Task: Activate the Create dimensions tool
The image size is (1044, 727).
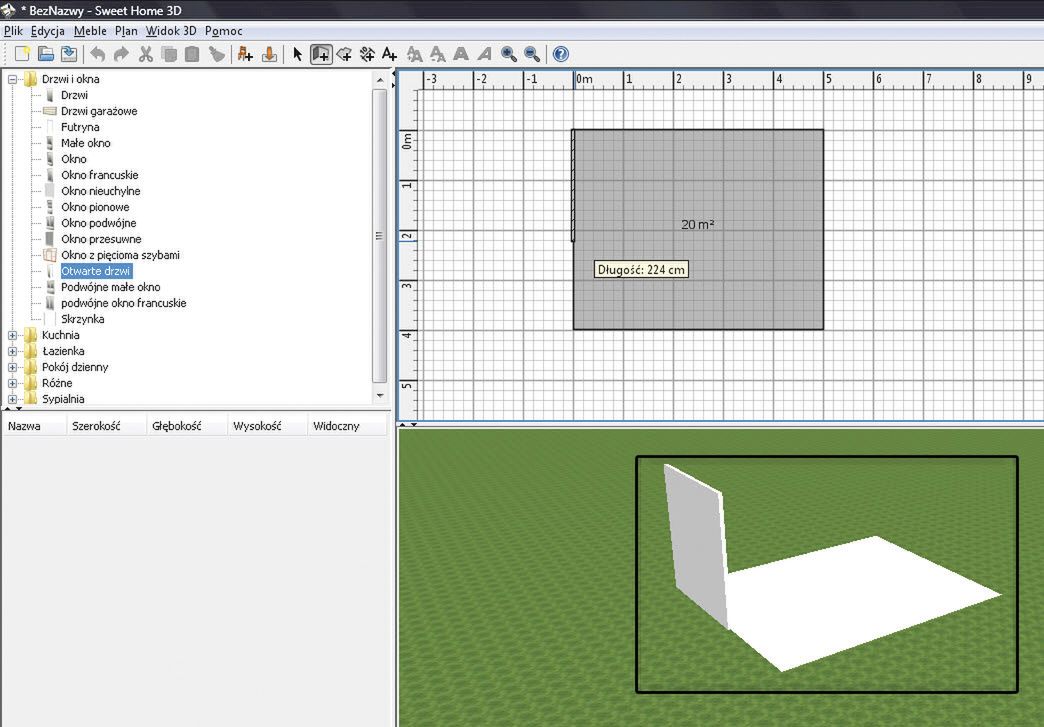Action: point(367,54)
